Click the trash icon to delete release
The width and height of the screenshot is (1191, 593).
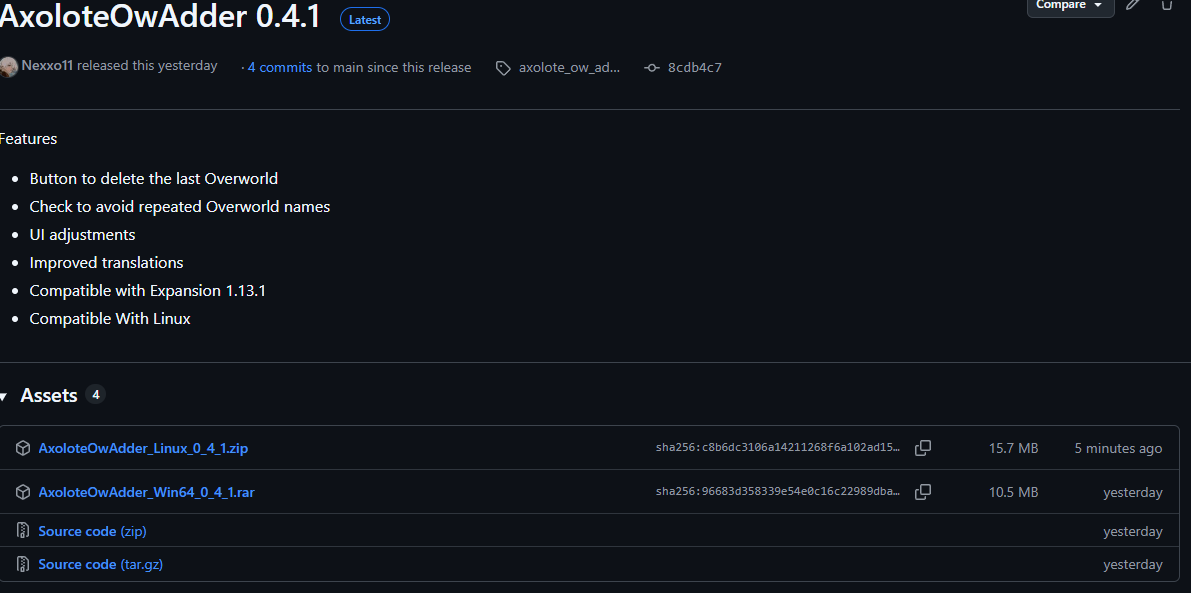[x=1166, y=5]
